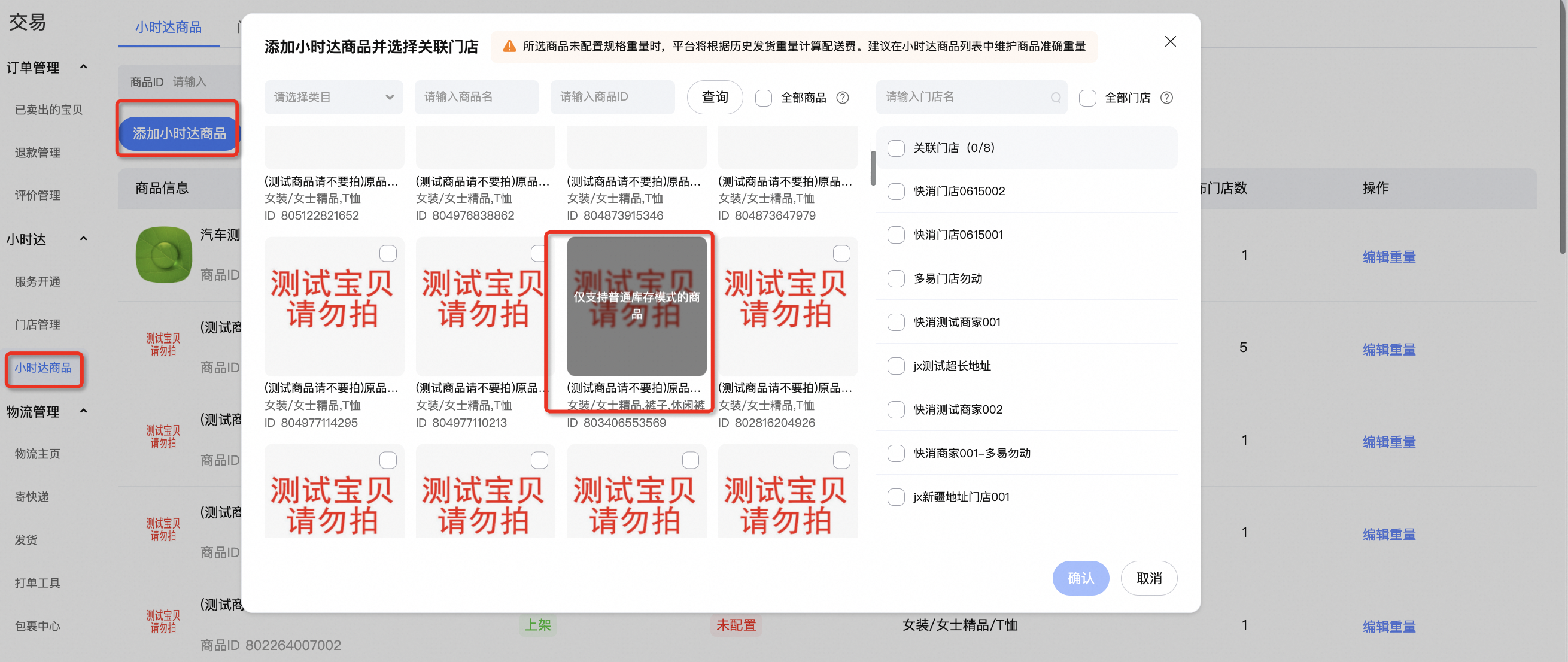This screenshot has height=662, width=1568.
Task: Open 服务开通 in the sidebar
Action: pos(38,281)
